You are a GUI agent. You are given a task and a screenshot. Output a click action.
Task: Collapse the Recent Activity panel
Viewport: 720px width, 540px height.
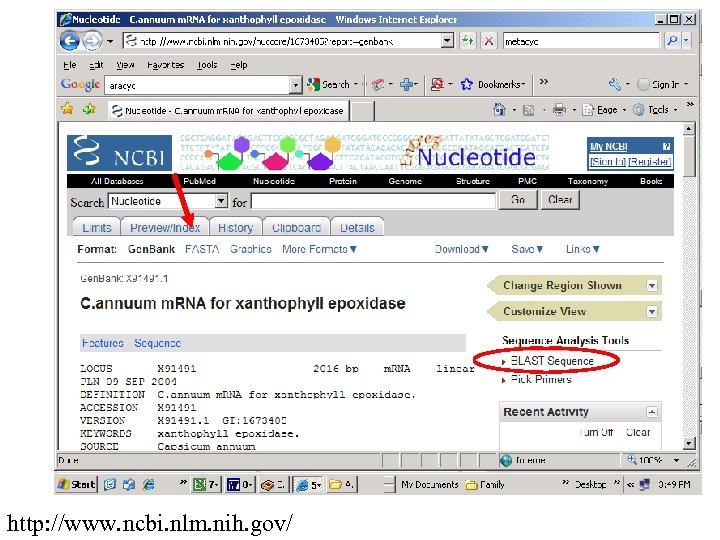(652, 411)
